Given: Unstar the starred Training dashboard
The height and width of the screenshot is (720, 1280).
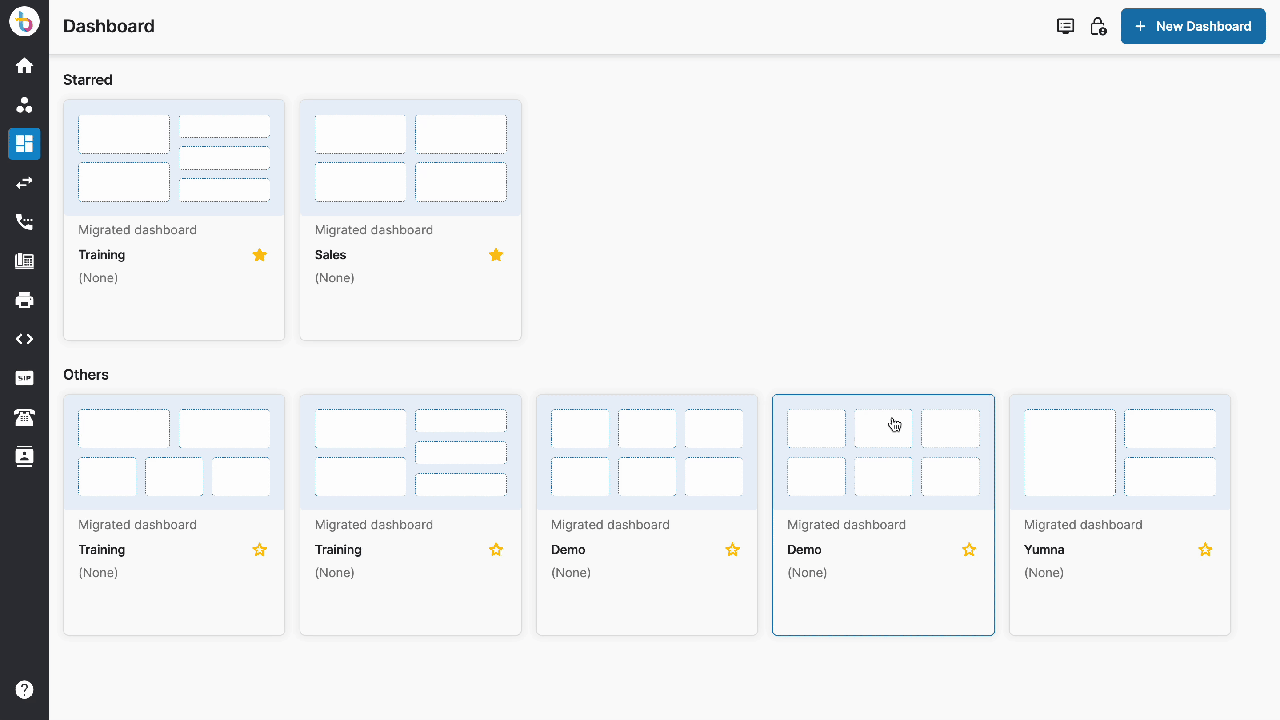Looking at the screenshot, I should (x=260, y=255).
